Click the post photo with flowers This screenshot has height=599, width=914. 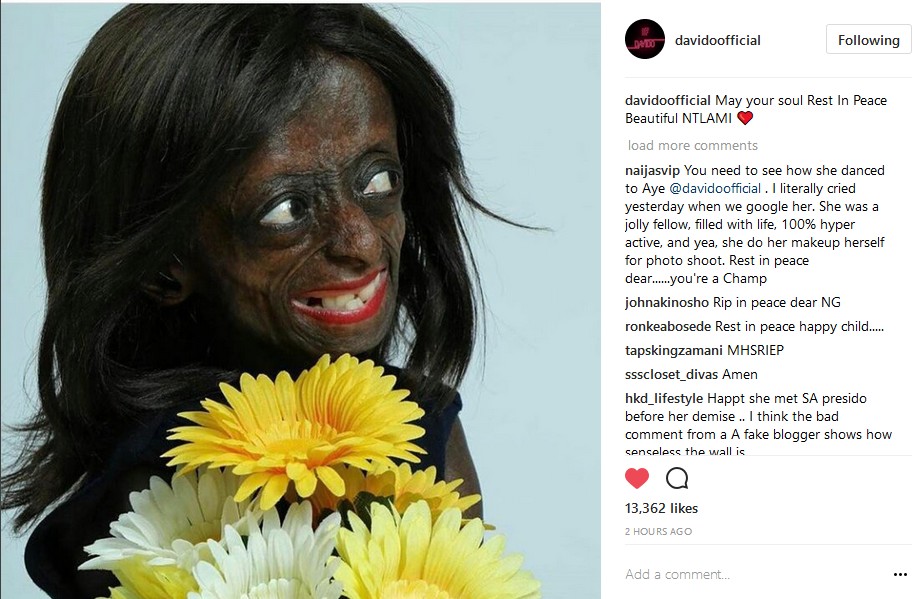pos(300,301)
